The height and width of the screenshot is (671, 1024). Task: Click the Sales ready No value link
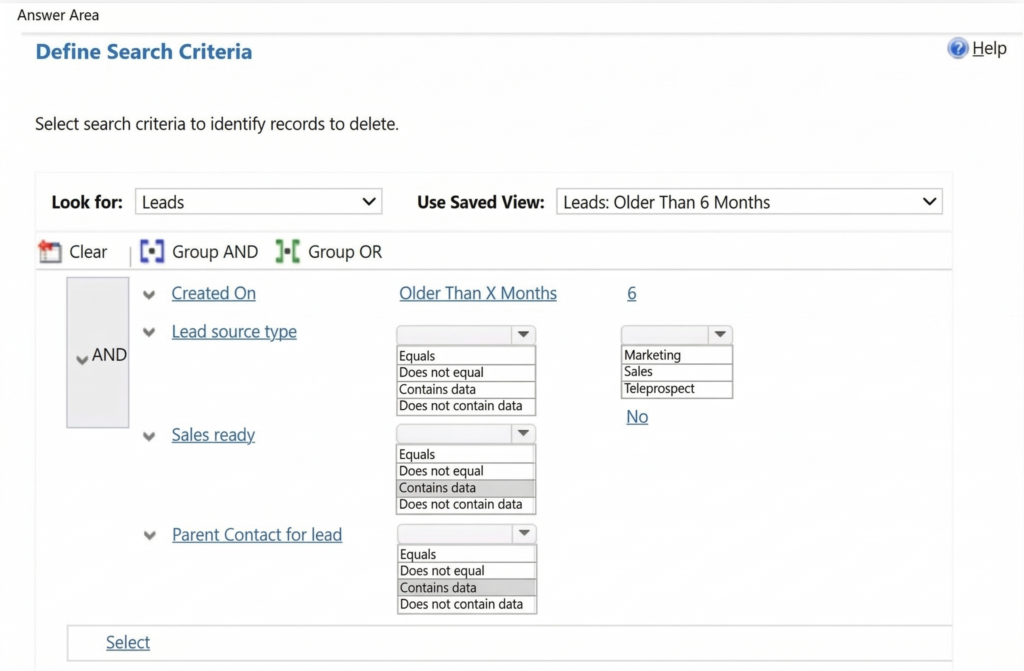tap(637, 417)
